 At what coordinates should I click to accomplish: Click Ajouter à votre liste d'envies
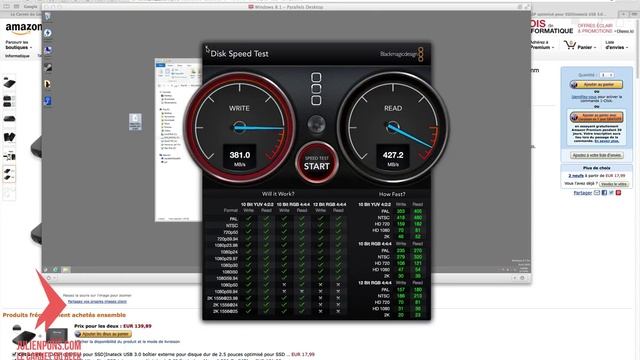tap(596, 155)
